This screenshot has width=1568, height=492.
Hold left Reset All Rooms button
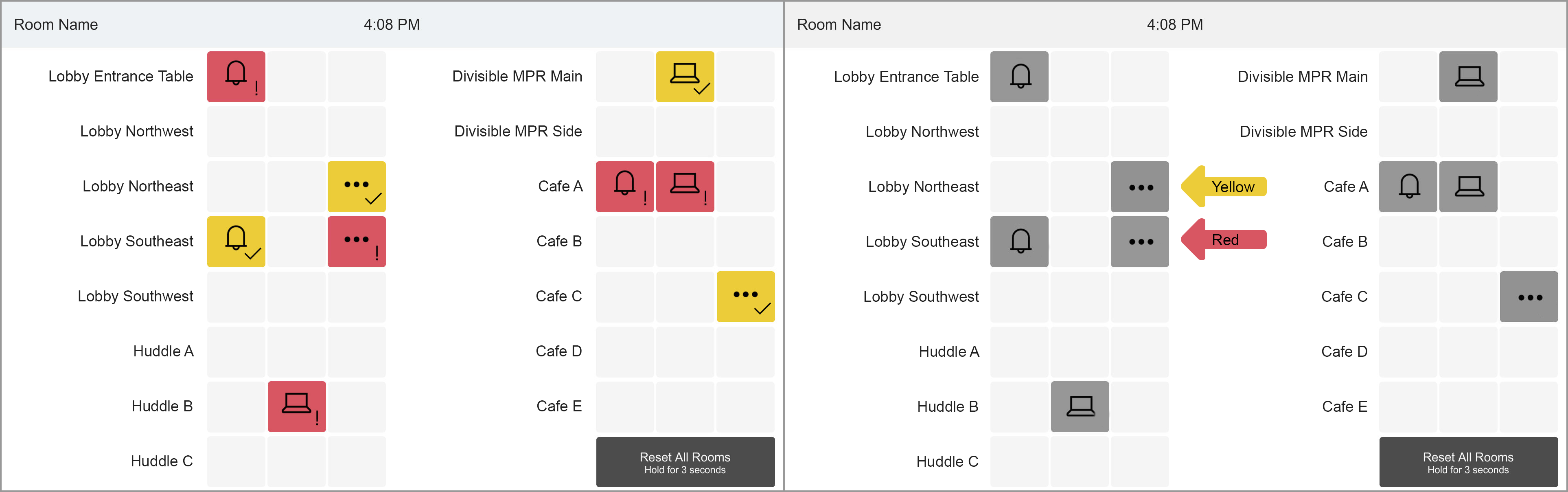[685, 462]
